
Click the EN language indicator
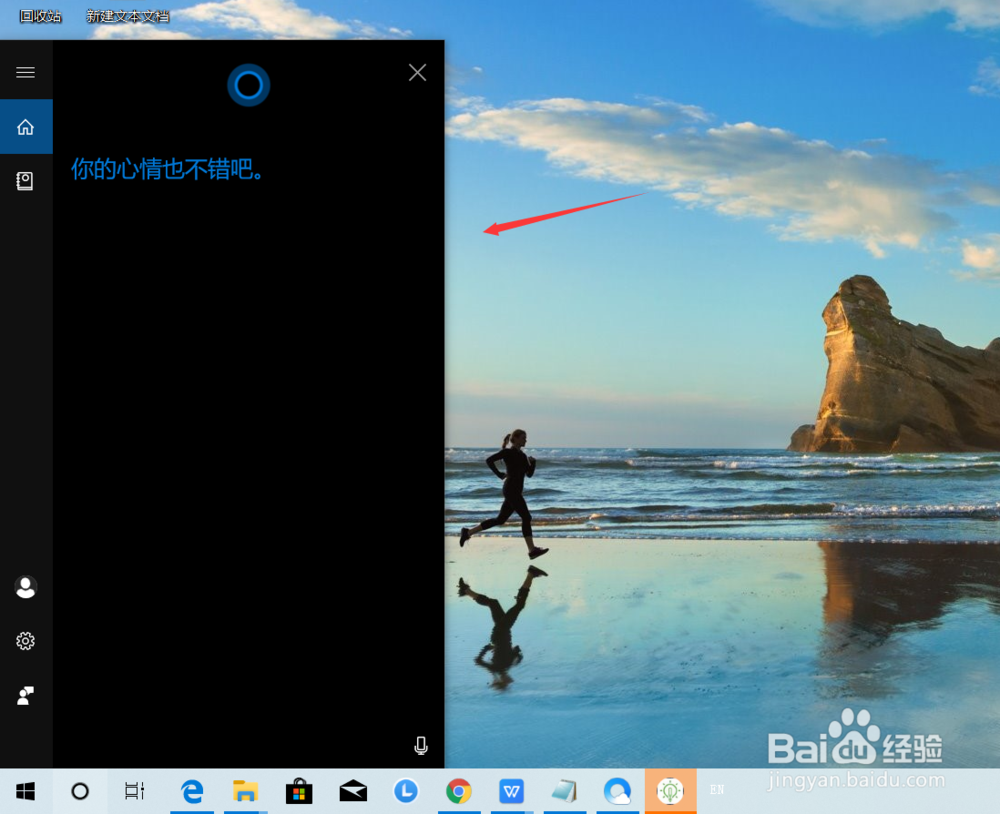tap(717, 790)
